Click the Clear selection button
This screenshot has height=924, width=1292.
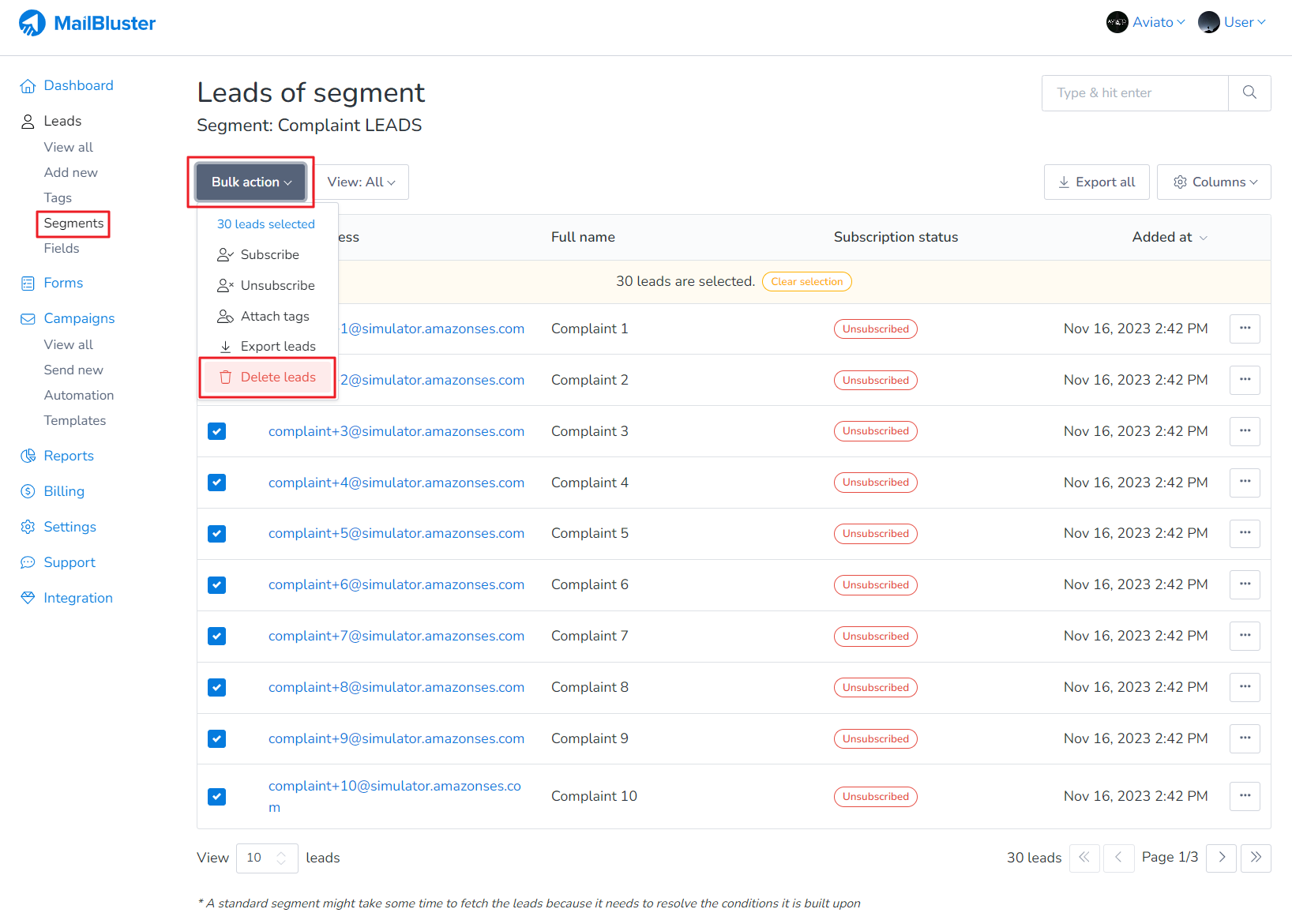coord(806,281)
